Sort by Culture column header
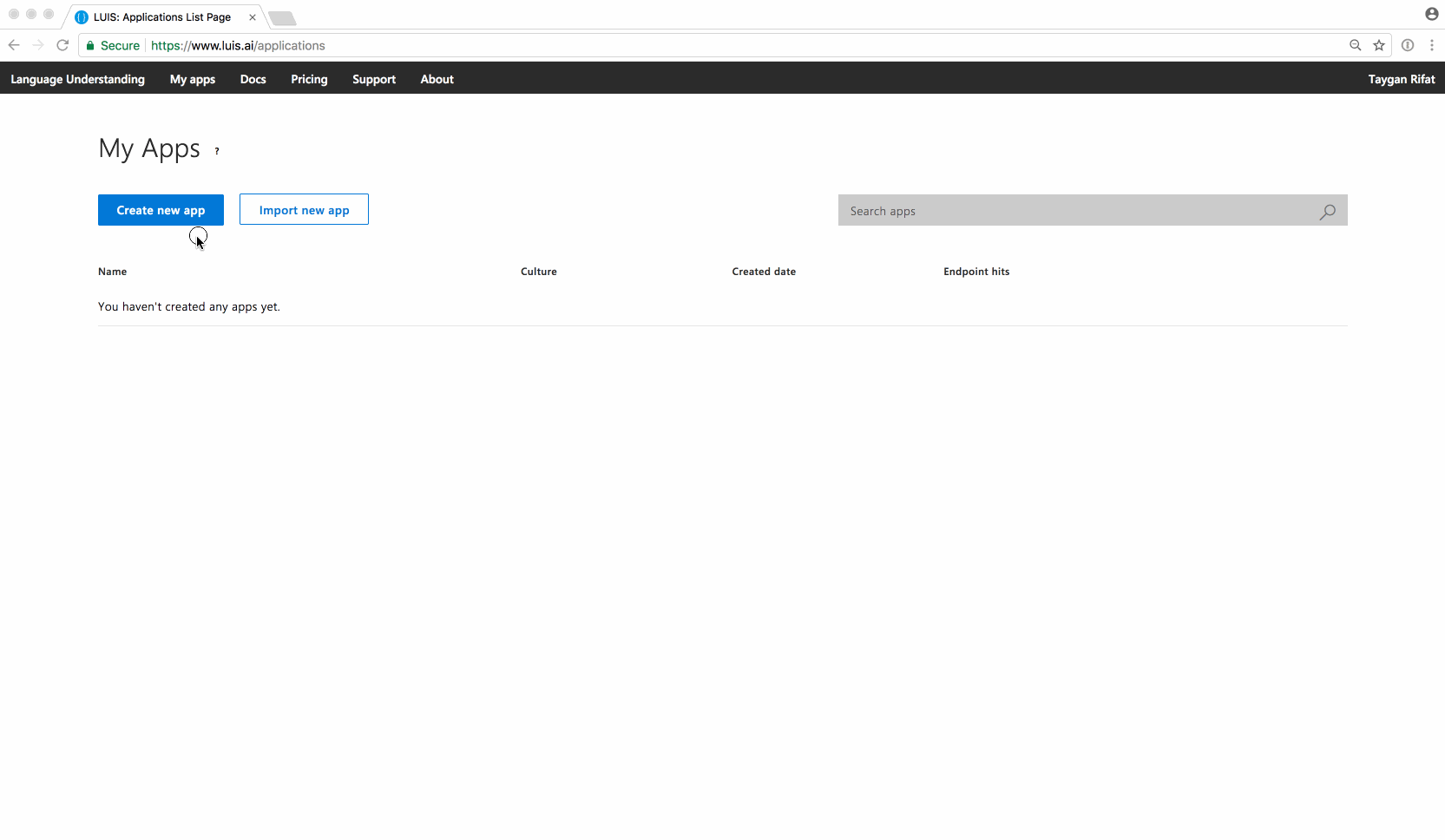 [539, 272]
